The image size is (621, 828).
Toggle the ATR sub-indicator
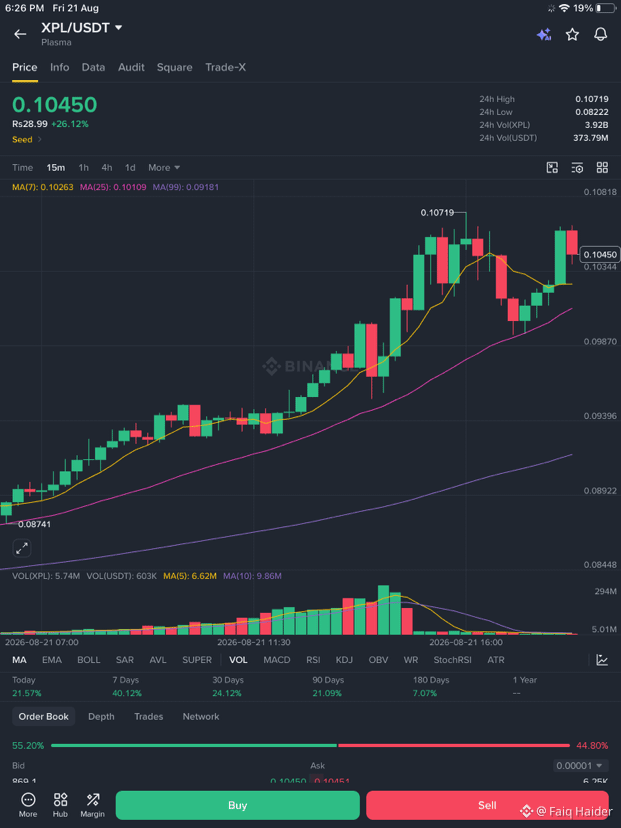(496, 660)
